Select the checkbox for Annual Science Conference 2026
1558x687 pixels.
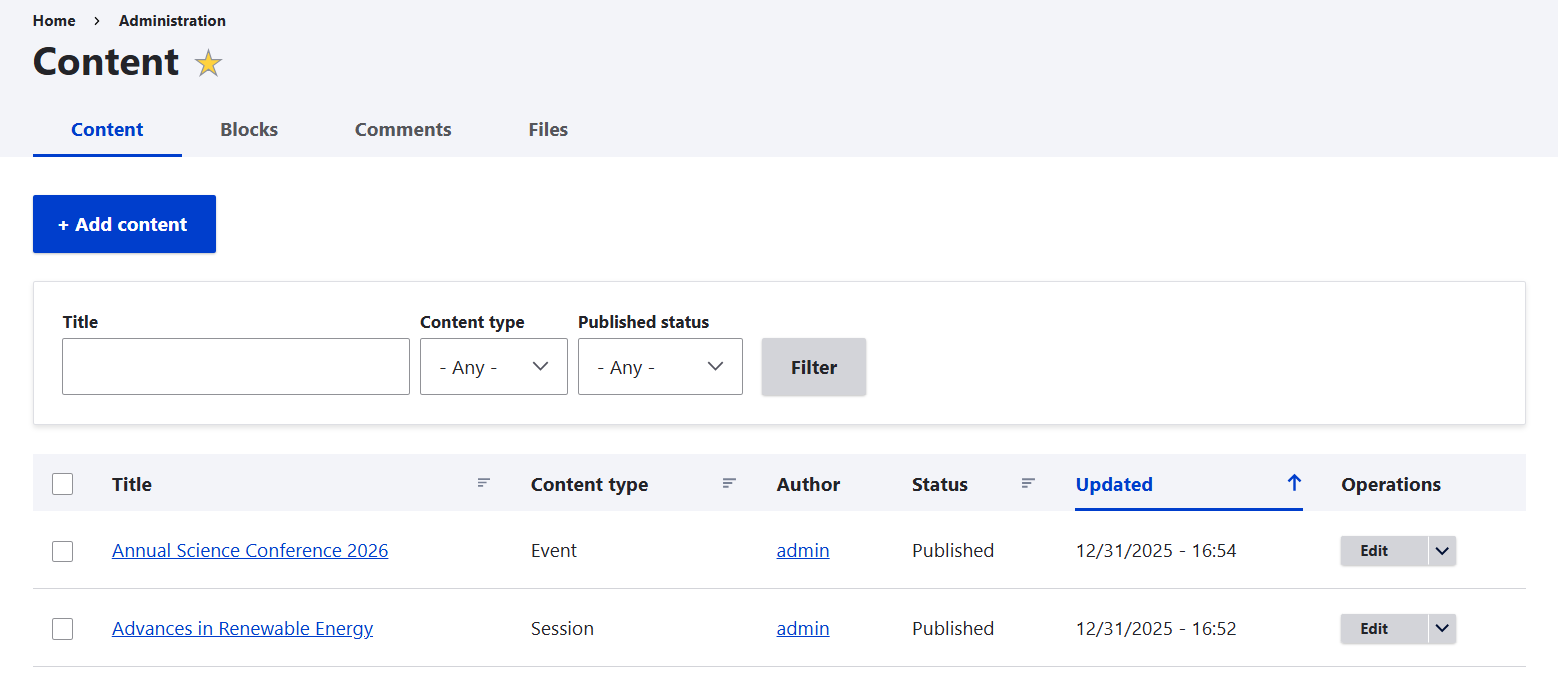point(62,551)
